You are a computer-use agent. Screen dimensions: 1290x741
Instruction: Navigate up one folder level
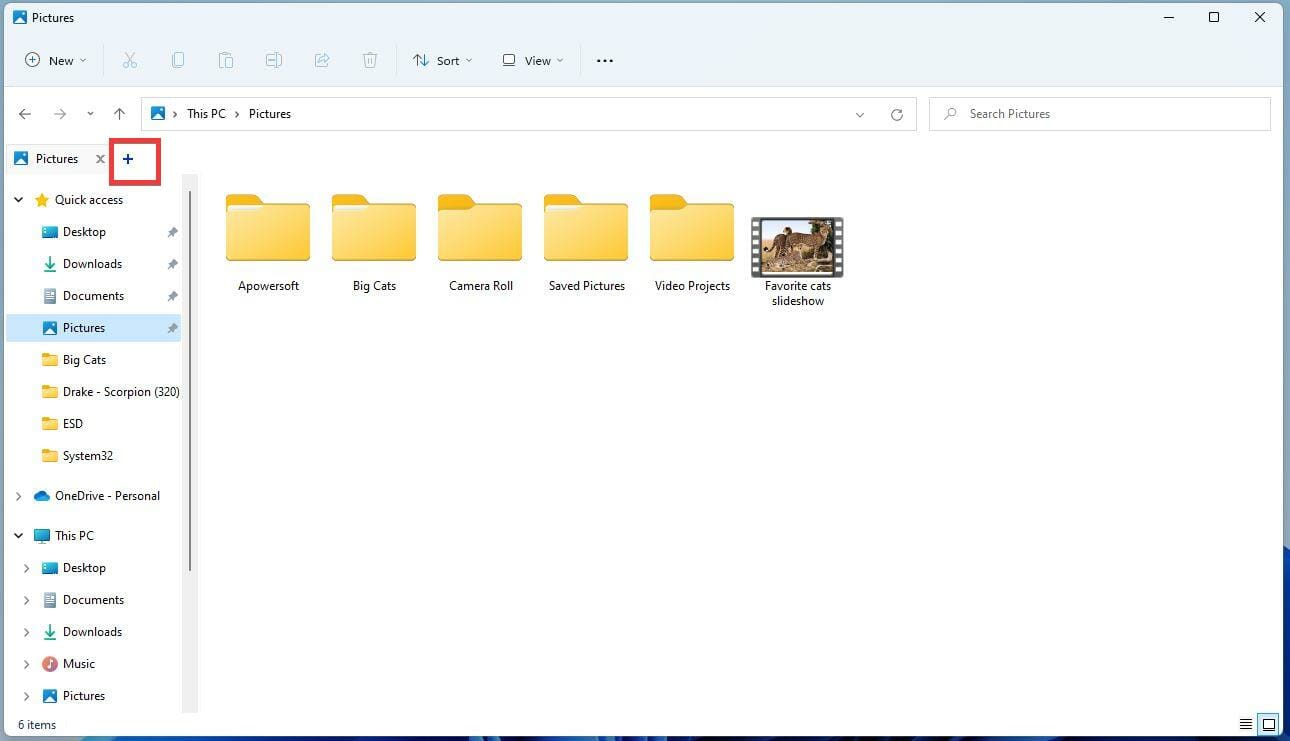(120, 113)
